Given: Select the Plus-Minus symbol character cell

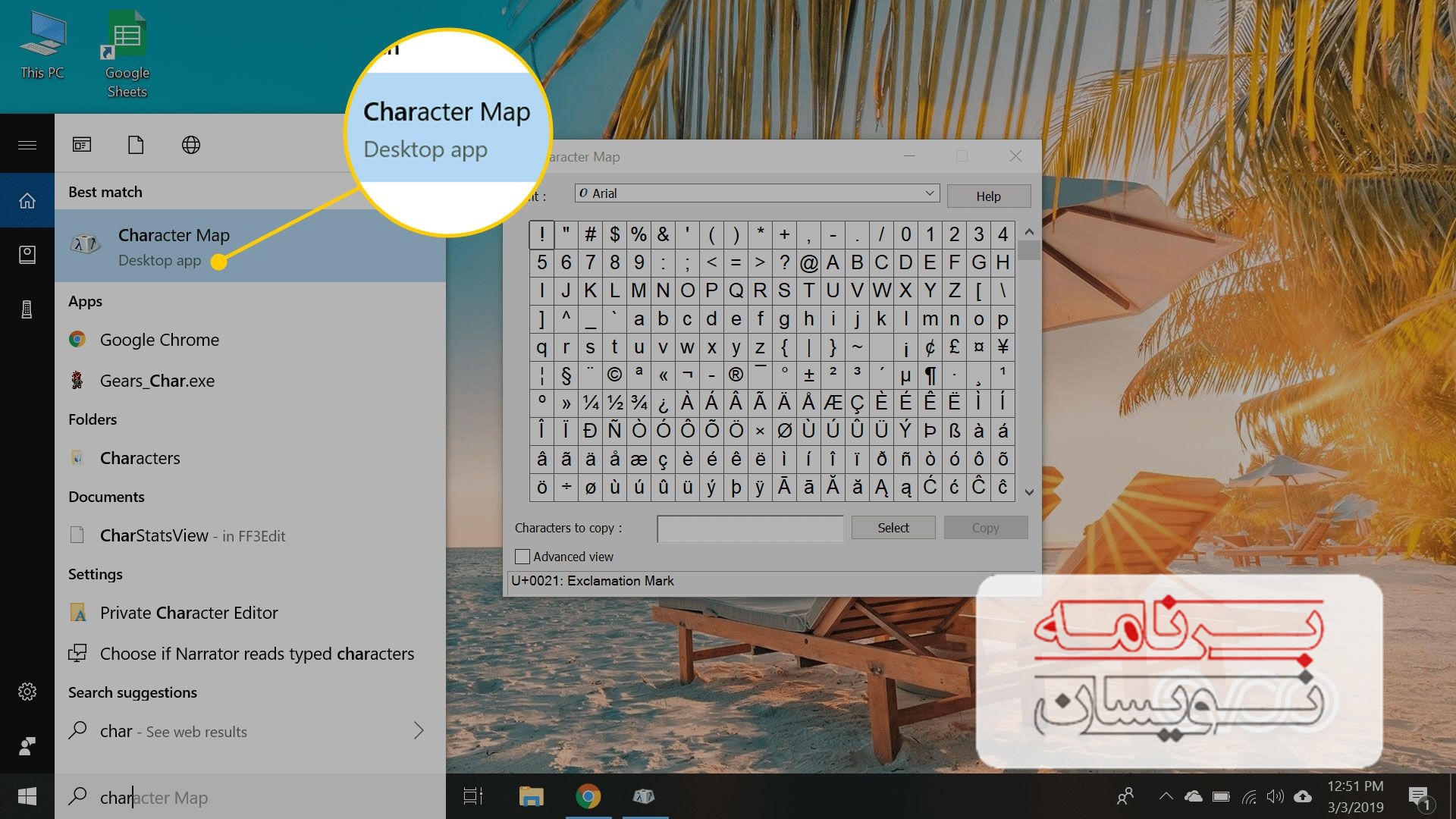Looking at the screenshot, I should point(812,374).
